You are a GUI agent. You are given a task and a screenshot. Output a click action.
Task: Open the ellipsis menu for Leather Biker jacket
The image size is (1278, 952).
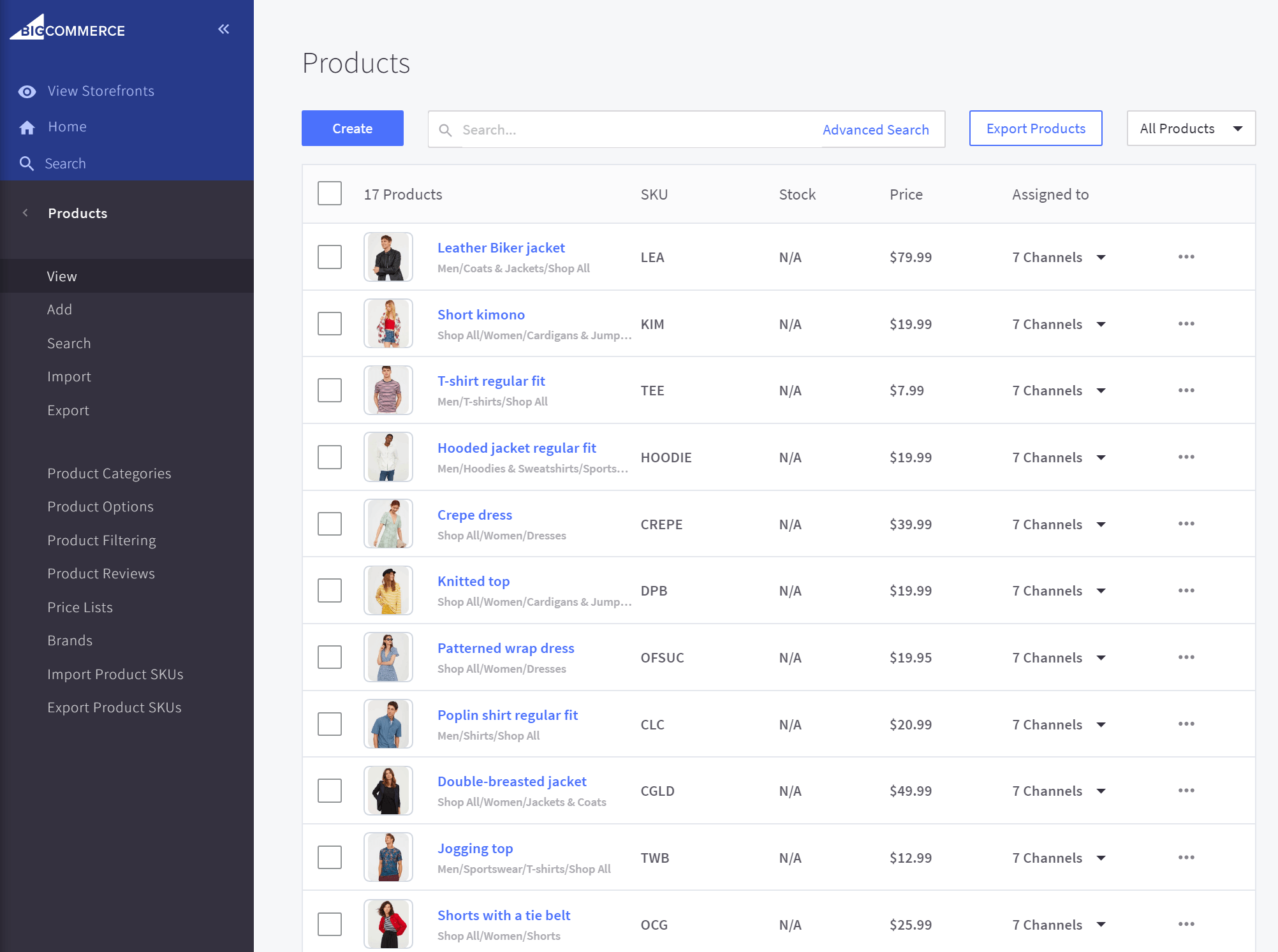(1186, 257)
